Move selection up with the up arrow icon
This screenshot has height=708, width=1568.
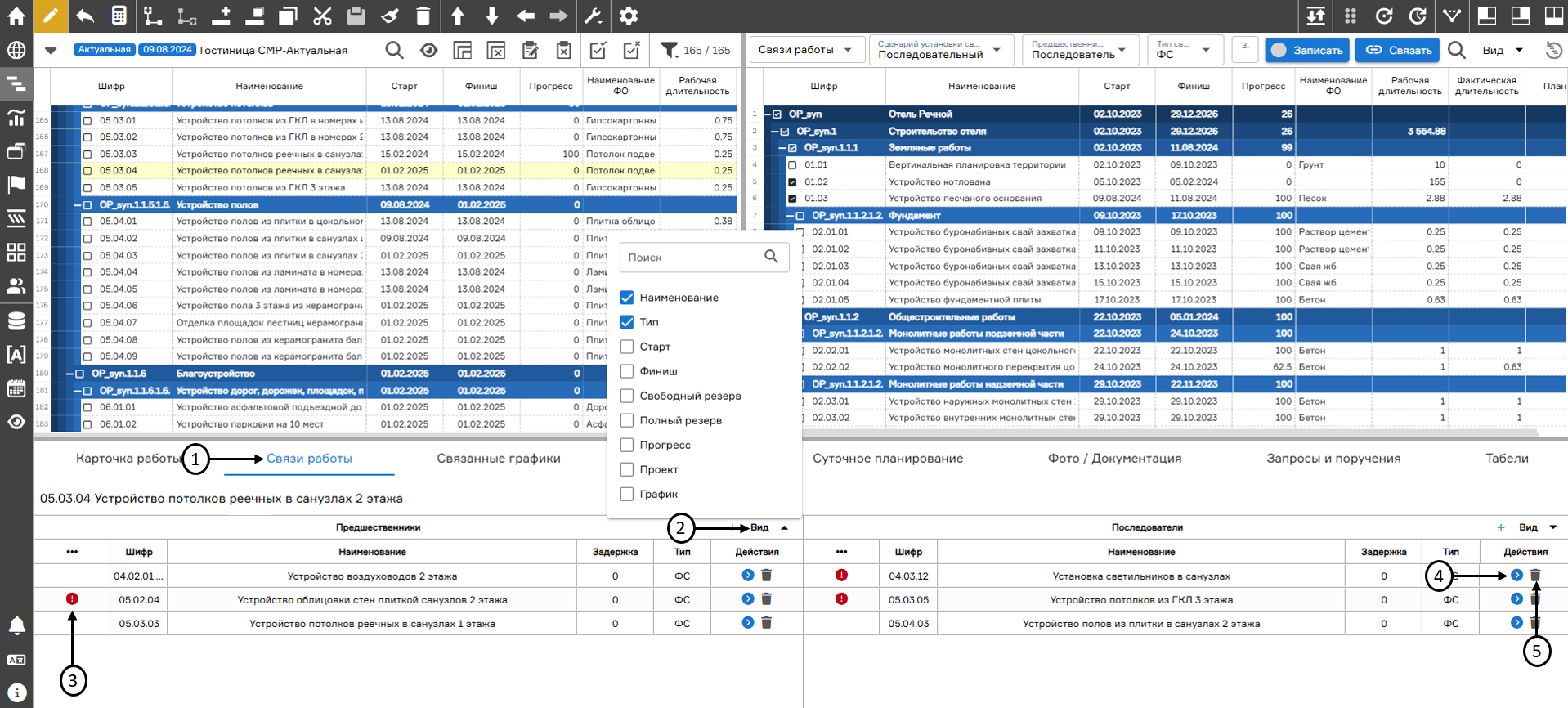tap(458, 16)
